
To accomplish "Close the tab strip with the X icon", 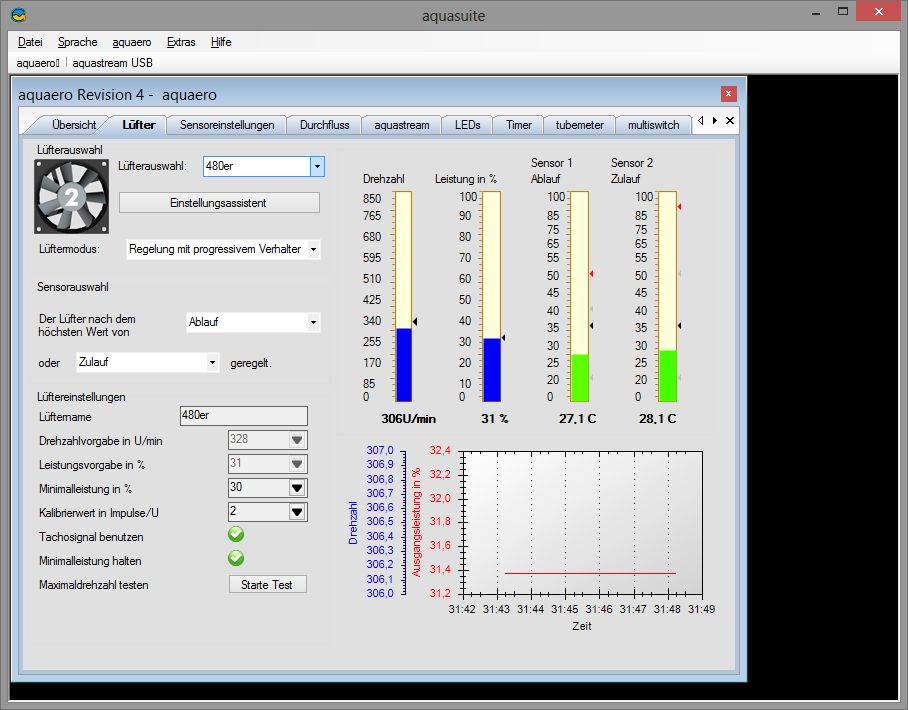I will point(730,120).
